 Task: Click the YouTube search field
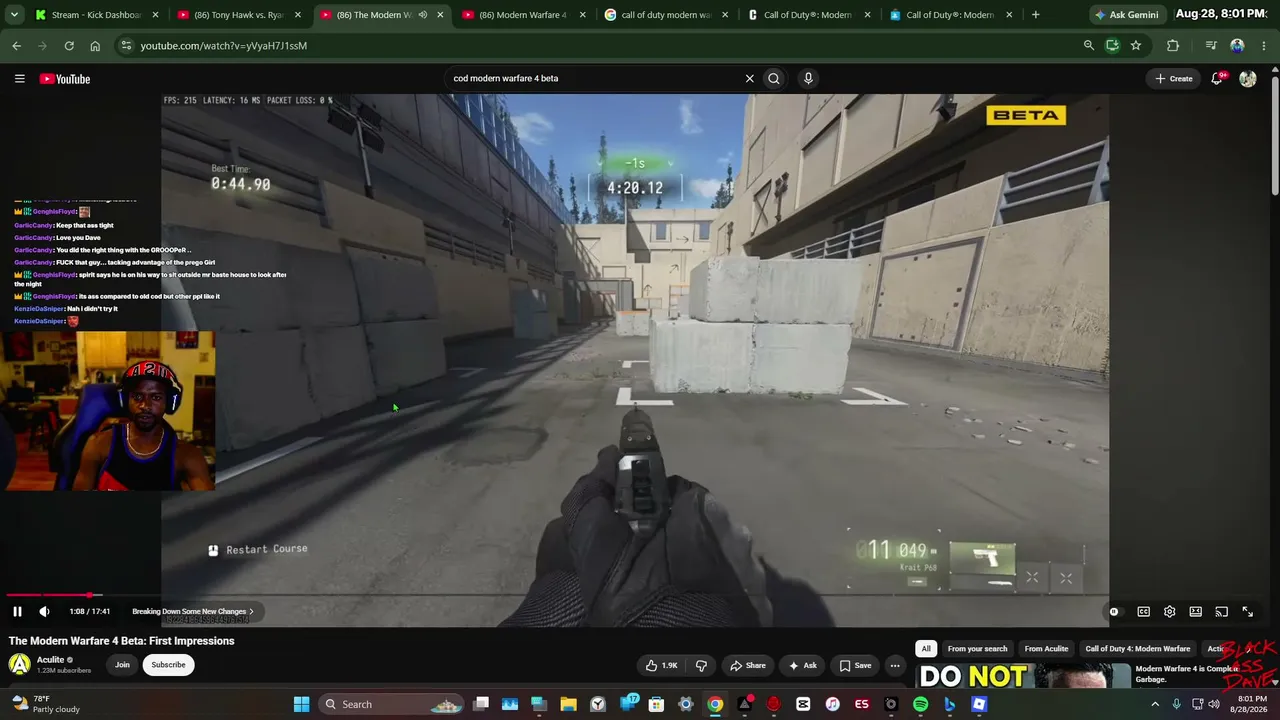(595, 78)
